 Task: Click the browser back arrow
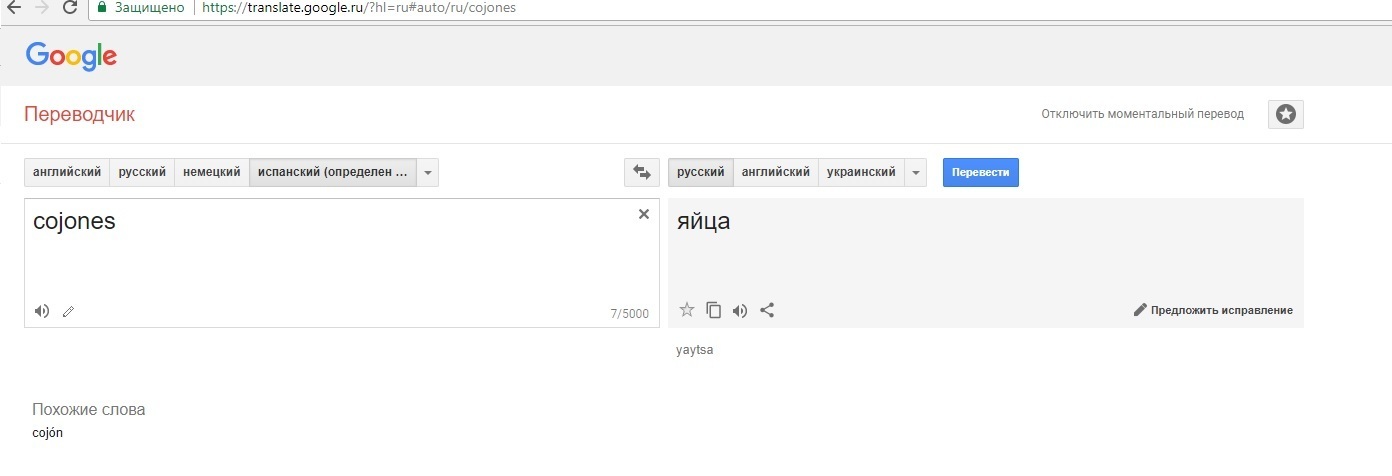tap(14, 7)
